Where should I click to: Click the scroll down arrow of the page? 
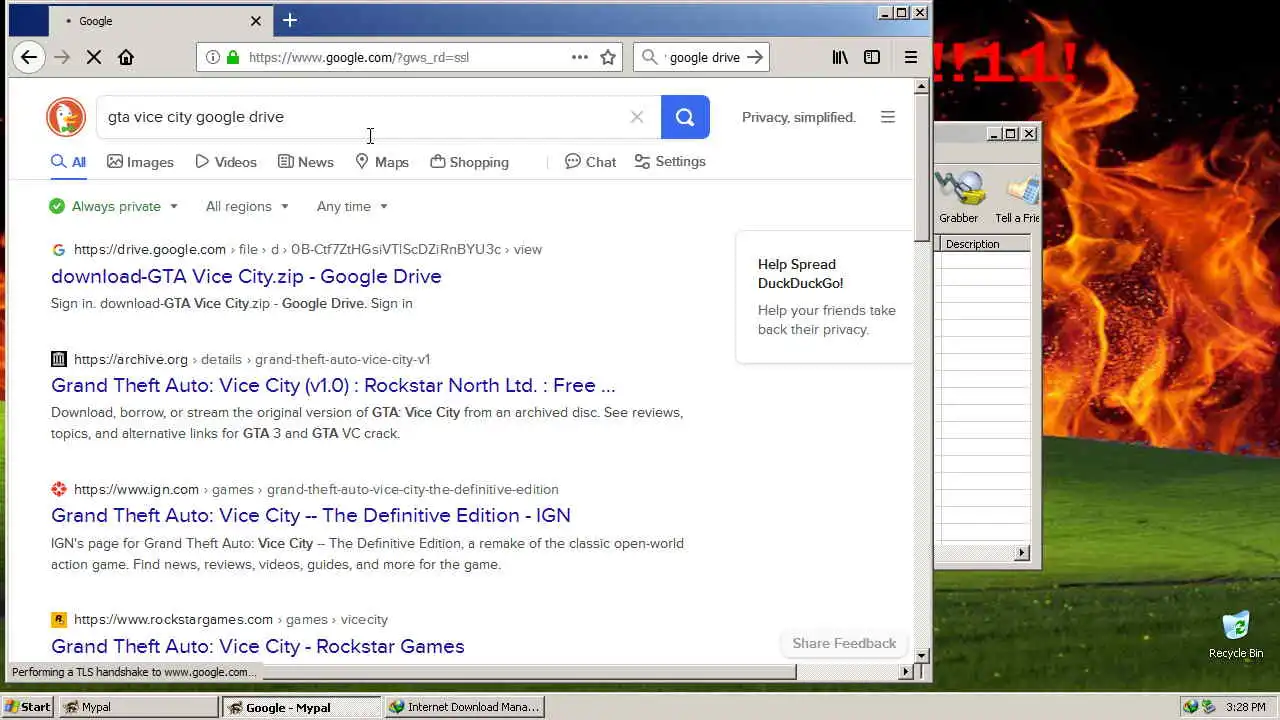922,655
